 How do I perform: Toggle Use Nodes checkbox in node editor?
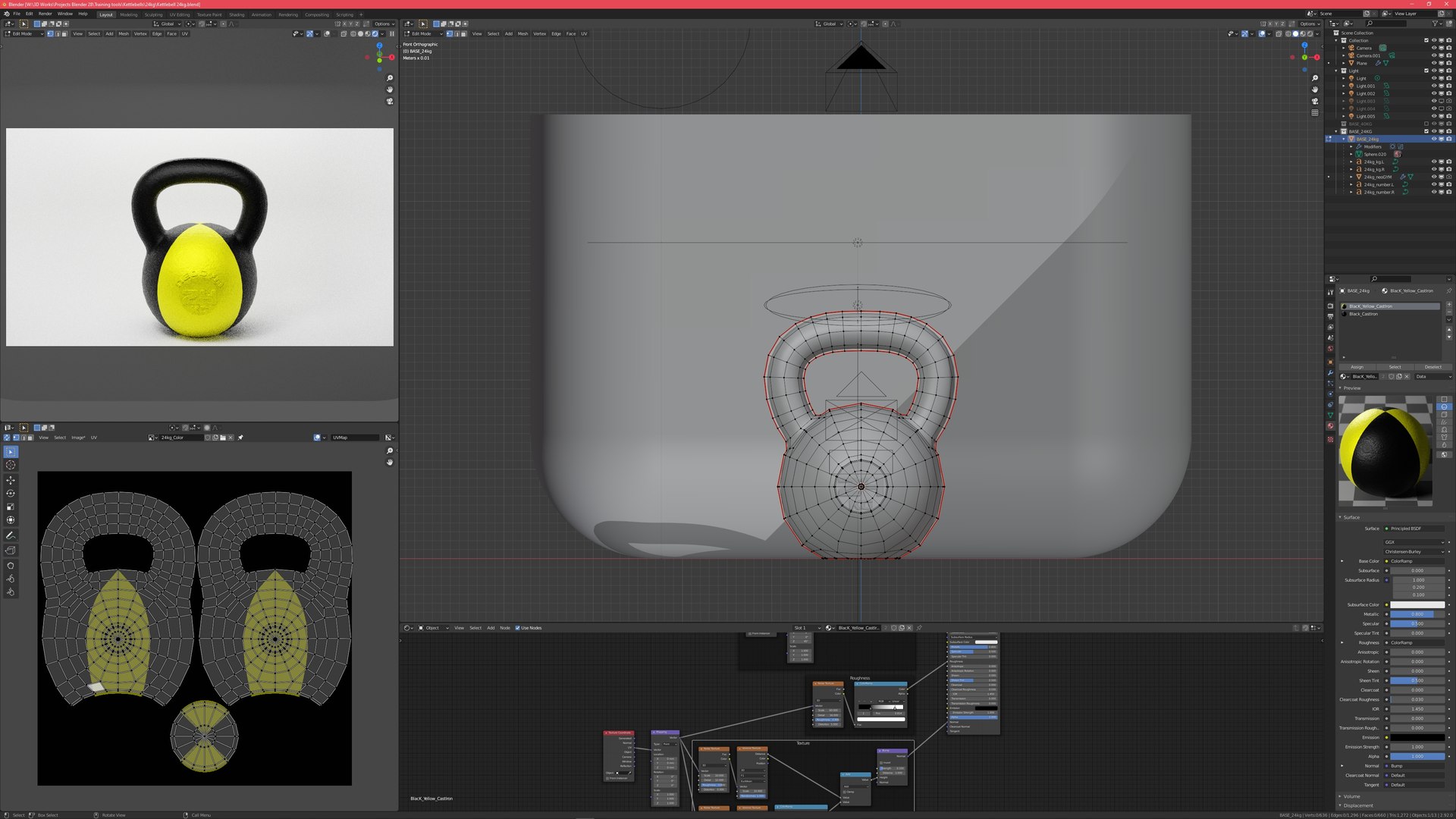point(517,628)
